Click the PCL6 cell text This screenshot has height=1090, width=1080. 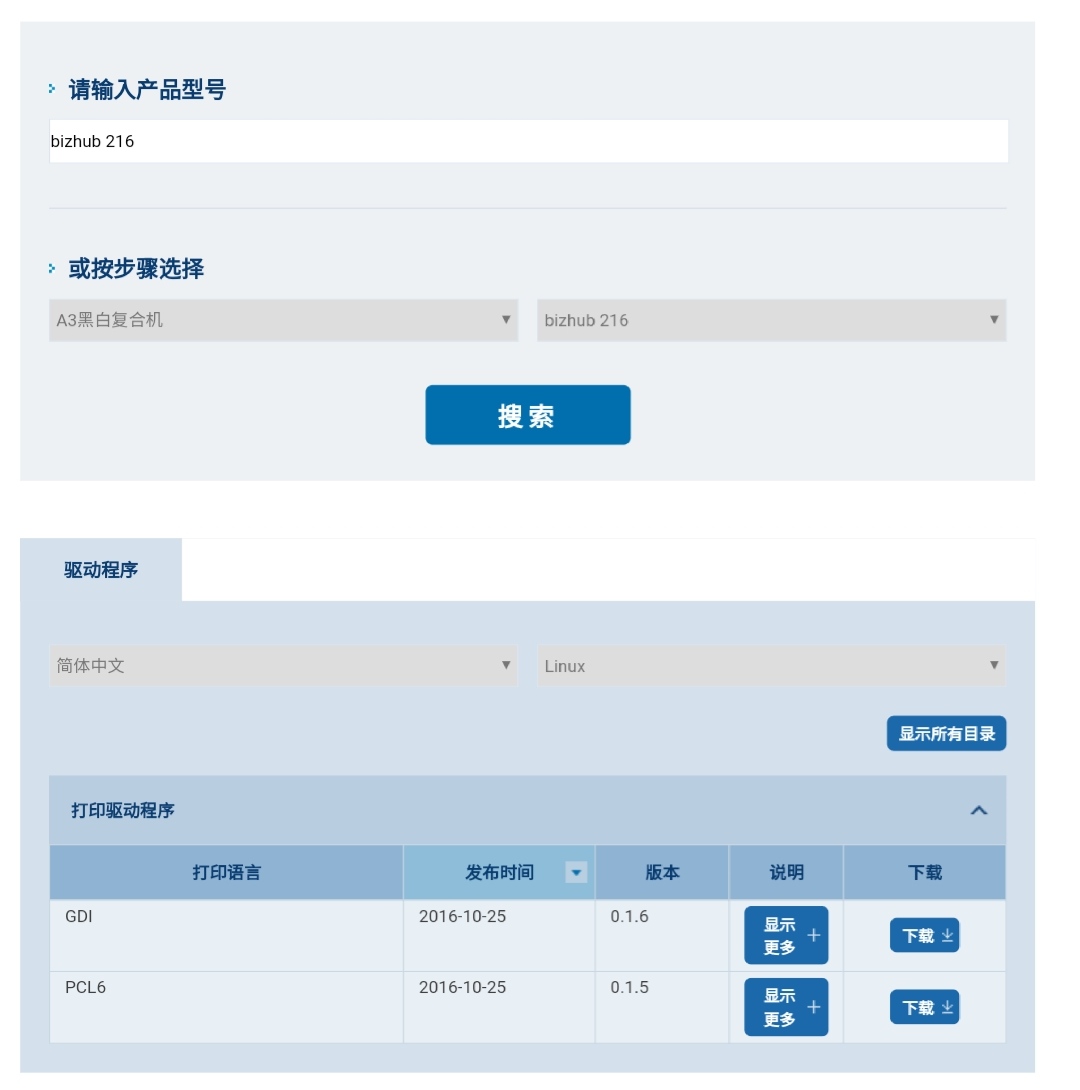tap(85, 987)
